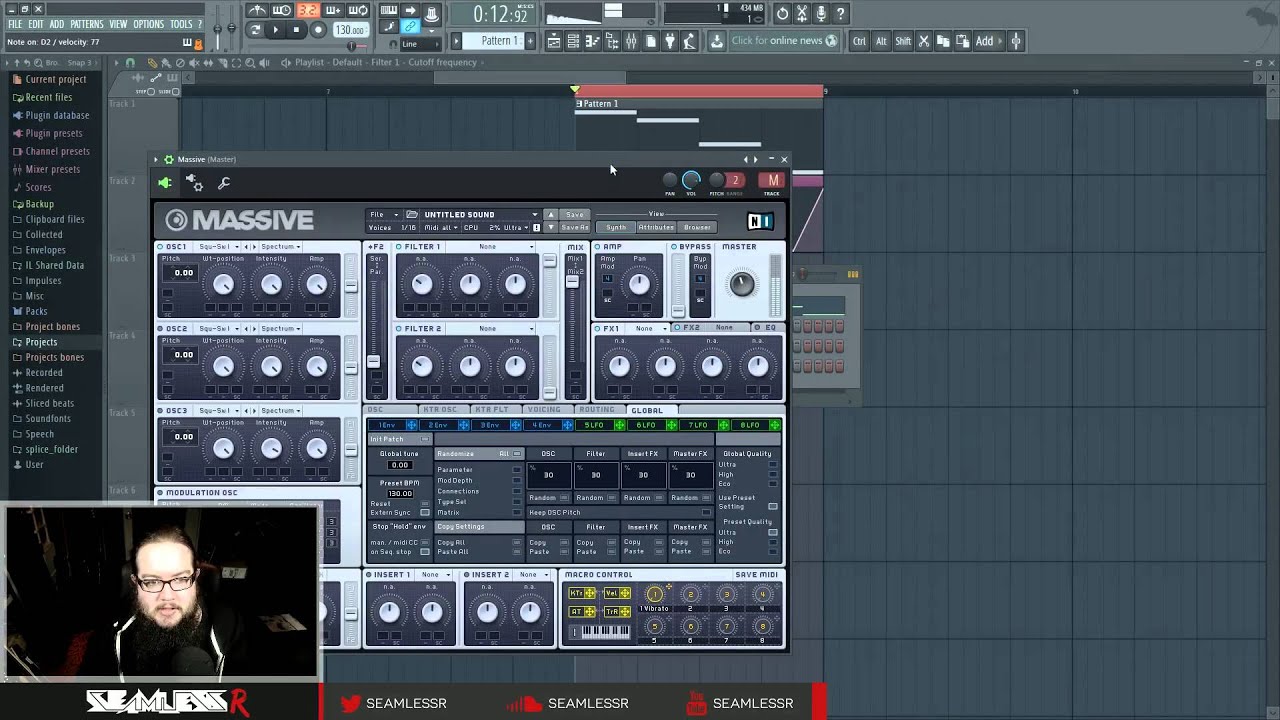The image size is (1280, 720).
Task: Click the 5LFO modulation drag handle
Action: 619,426
